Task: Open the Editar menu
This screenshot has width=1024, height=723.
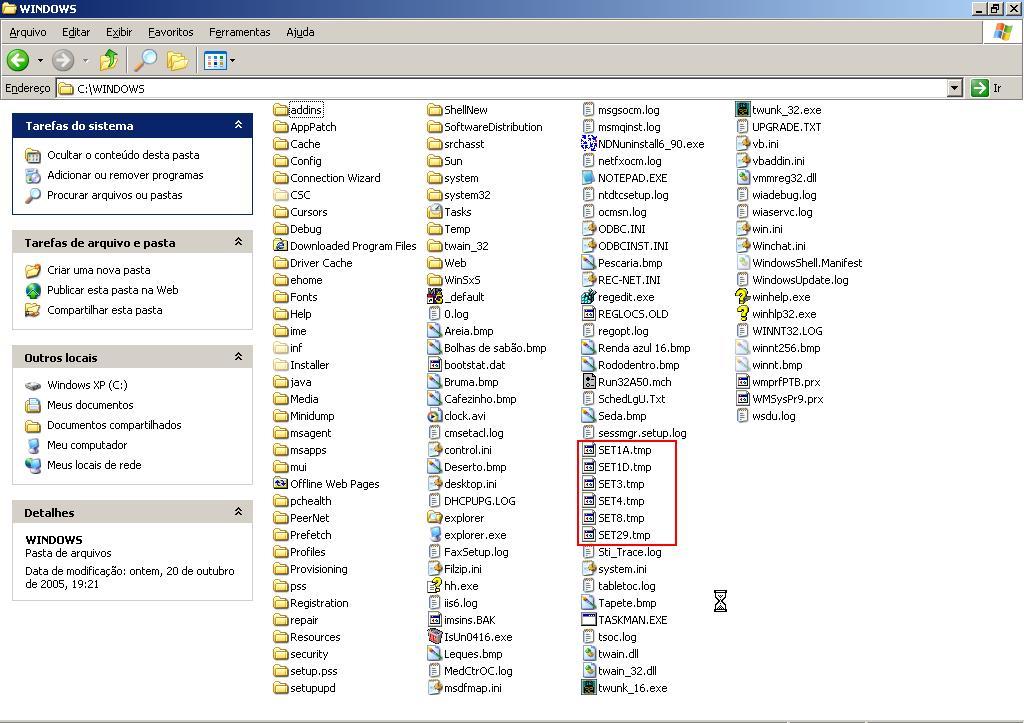Action: (76, 32)
